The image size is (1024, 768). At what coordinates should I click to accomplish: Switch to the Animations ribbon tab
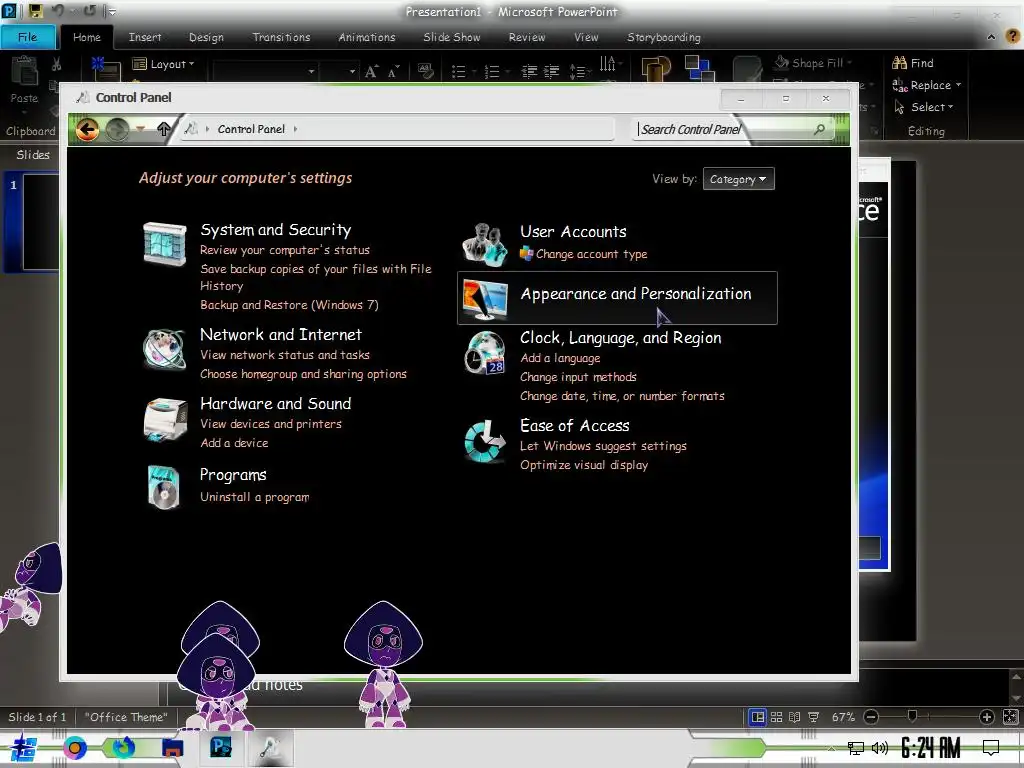coord(367,37)
